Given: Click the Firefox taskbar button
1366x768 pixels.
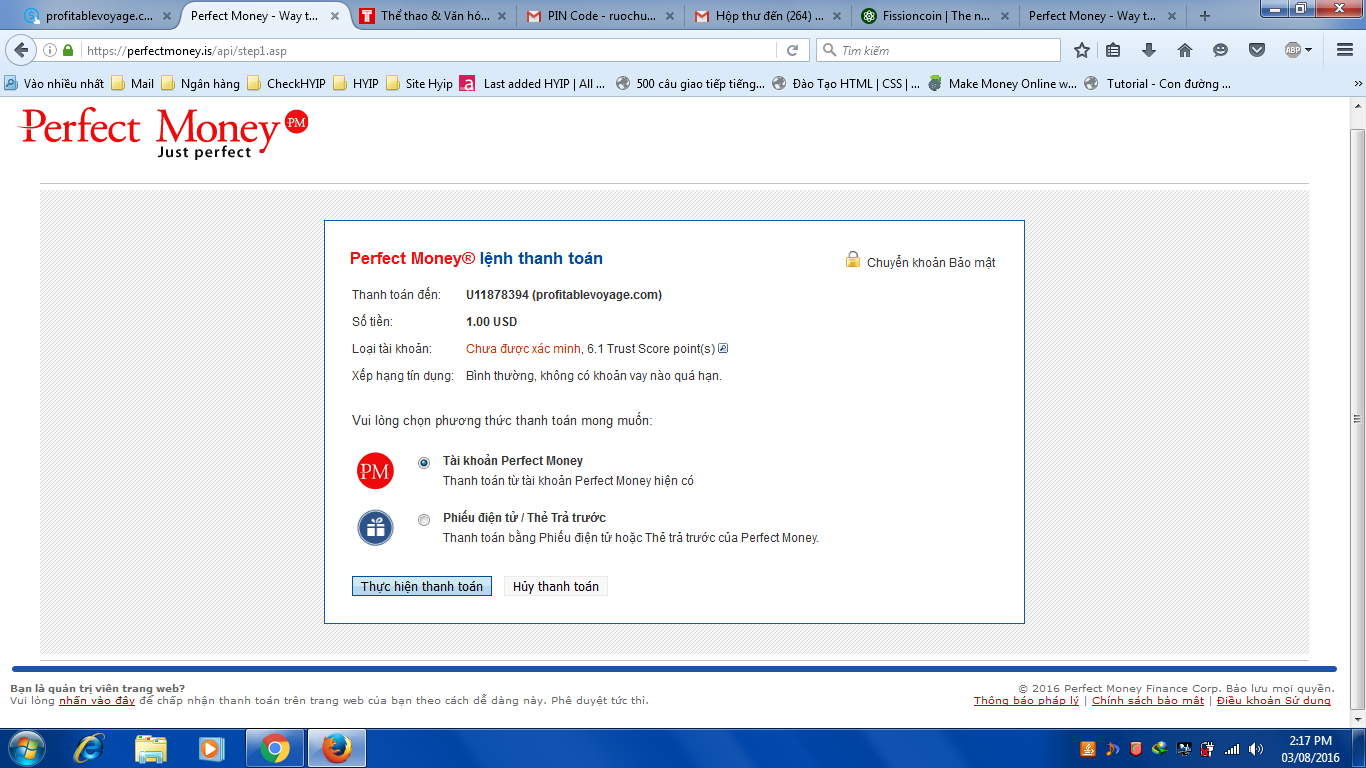Looking at the screenshot, I should (x=337, y=748).
